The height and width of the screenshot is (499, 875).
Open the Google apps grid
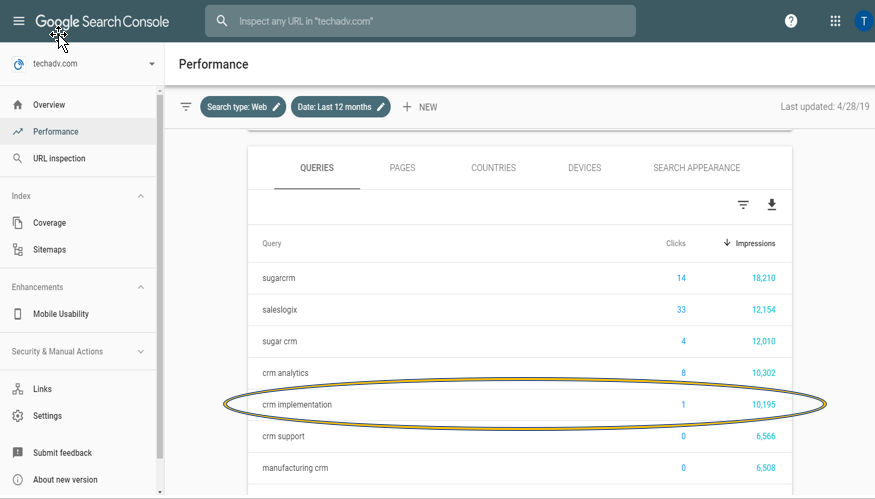pyautogui.click(x=835, y=21)
